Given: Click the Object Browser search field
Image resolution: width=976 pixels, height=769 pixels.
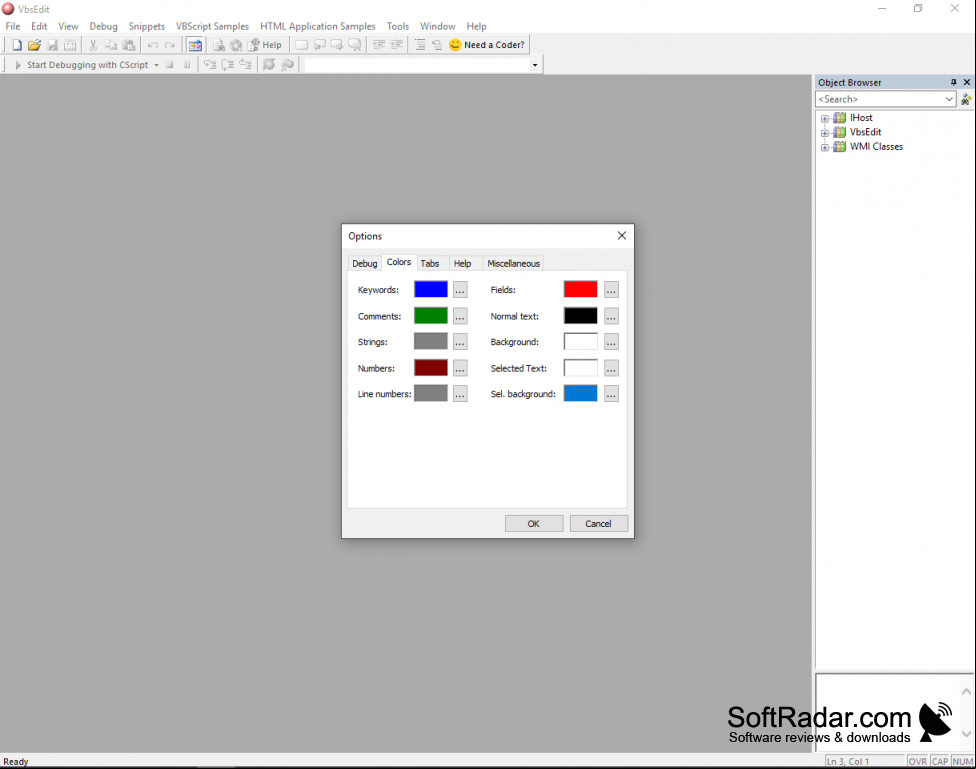Looking at the screenshot, I should 879,99.
